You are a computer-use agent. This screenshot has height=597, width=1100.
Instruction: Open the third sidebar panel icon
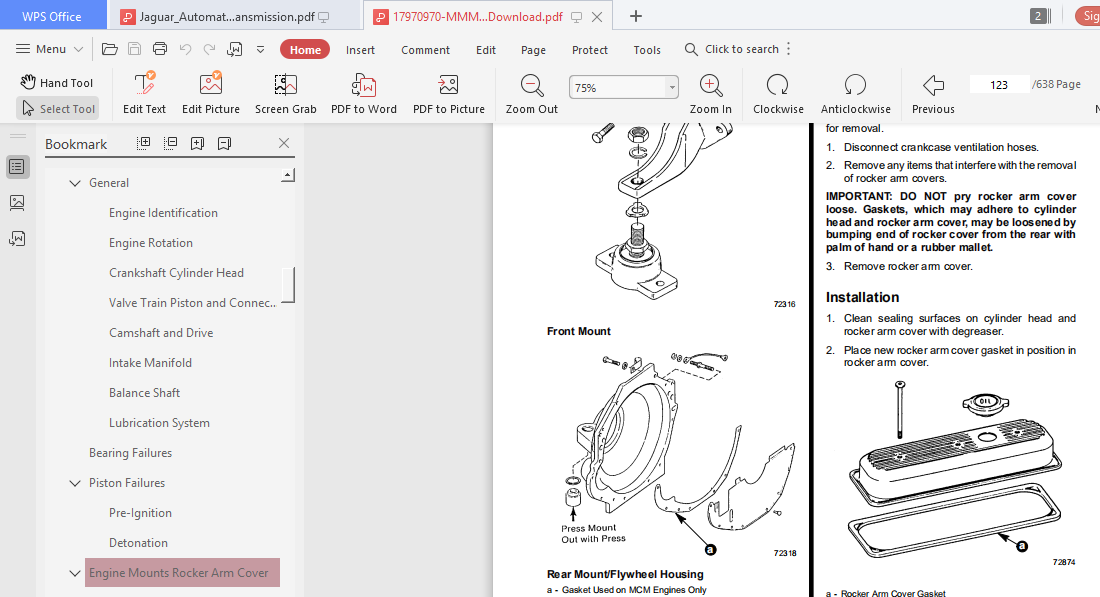[x=17, y=239]
